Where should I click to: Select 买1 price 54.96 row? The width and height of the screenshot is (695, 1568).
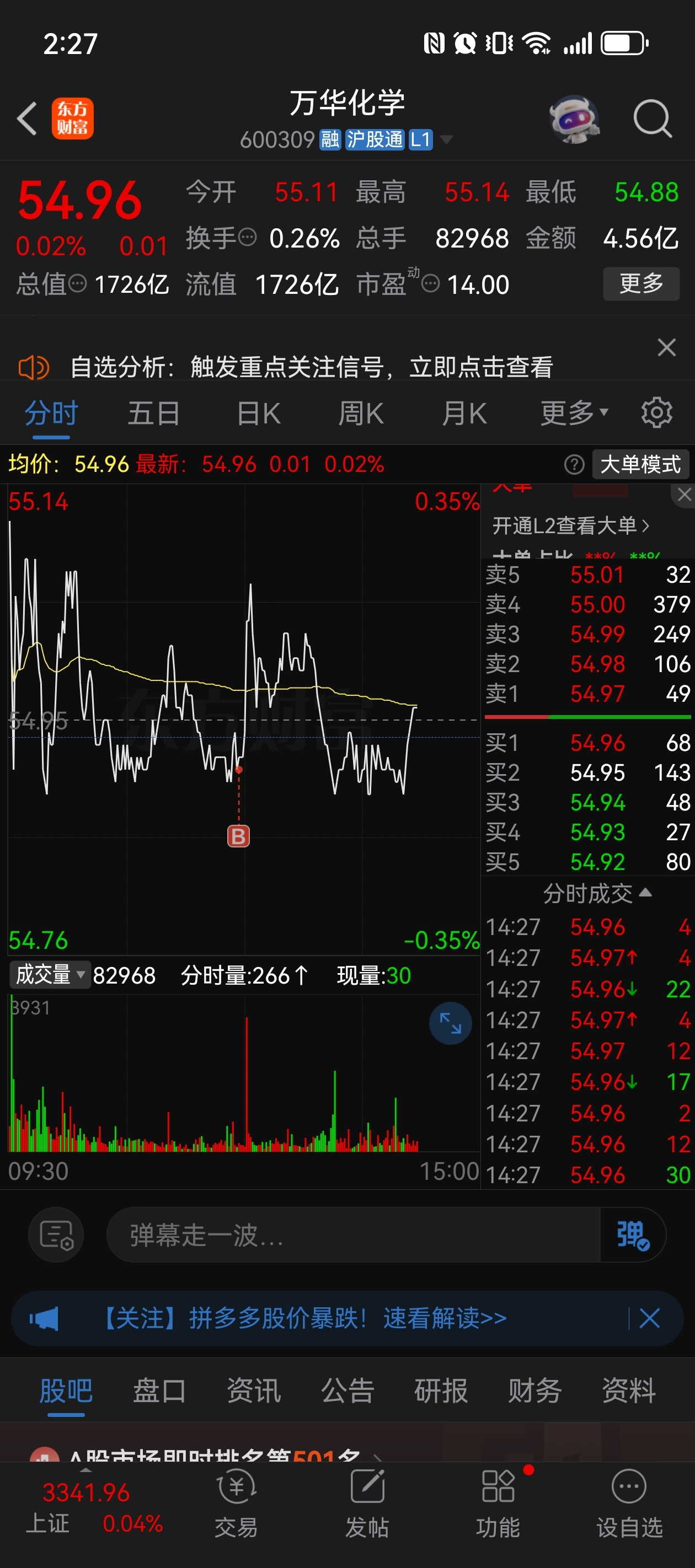pos(588,743)
